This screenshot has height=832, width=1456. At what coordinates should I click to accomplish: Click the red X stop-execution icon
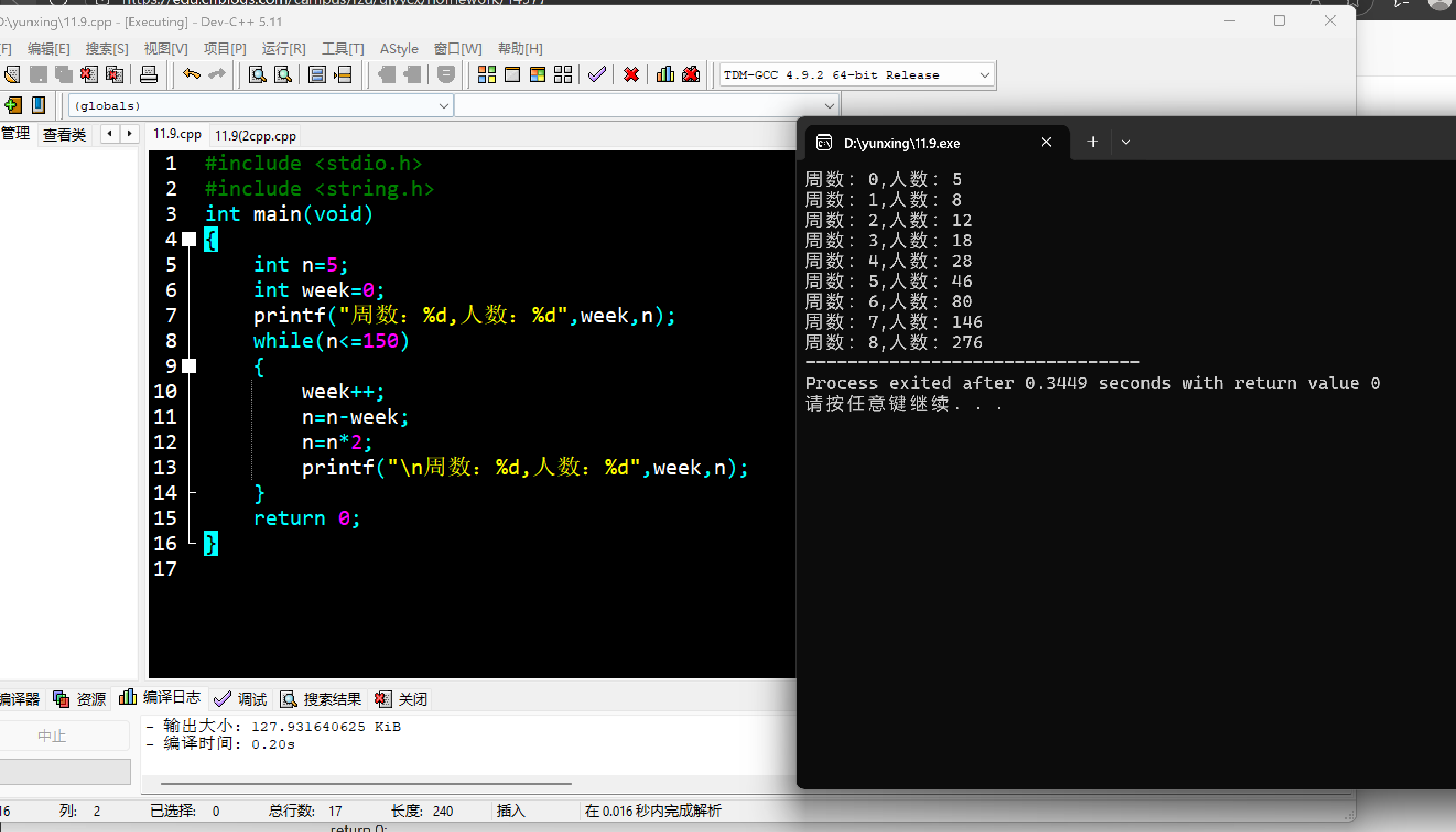pos(631,74)
